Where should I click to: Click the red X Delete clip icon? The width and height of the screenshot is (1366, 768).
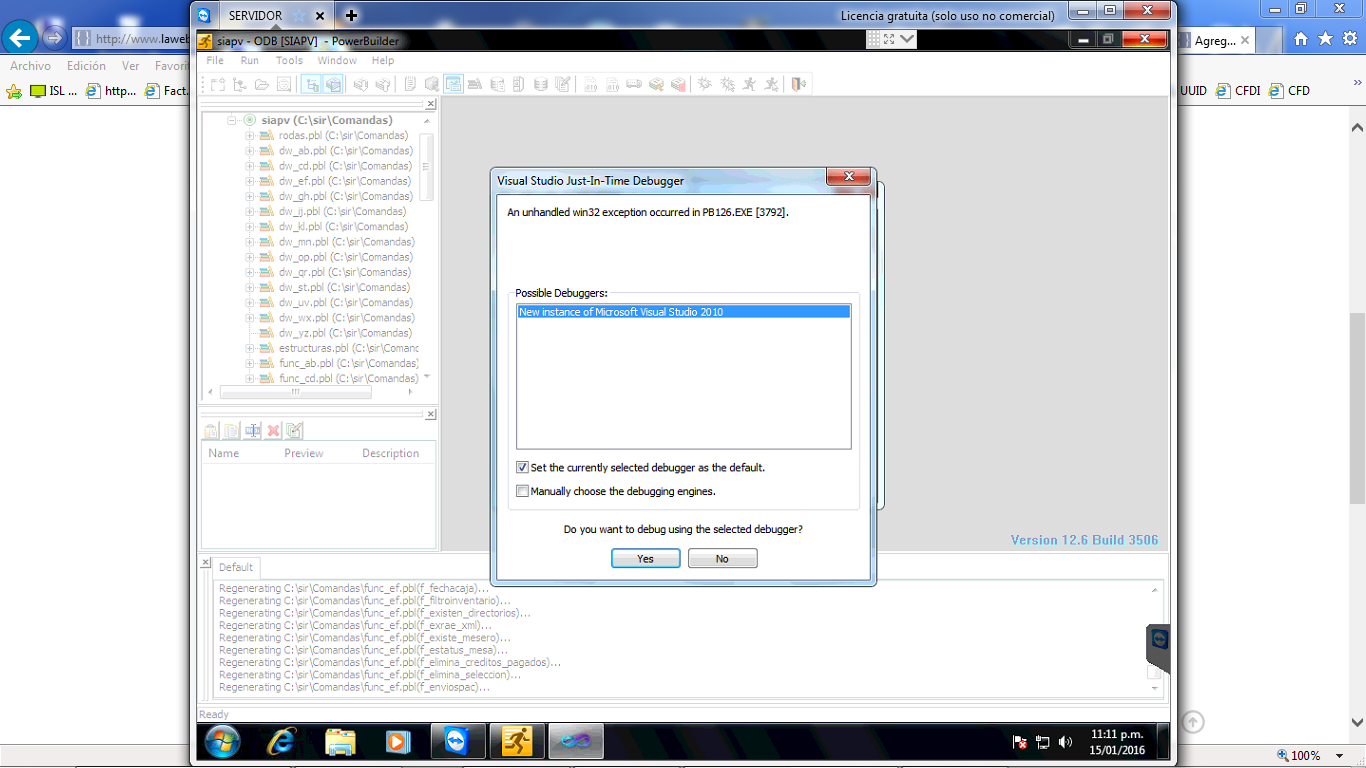[273, 431]
